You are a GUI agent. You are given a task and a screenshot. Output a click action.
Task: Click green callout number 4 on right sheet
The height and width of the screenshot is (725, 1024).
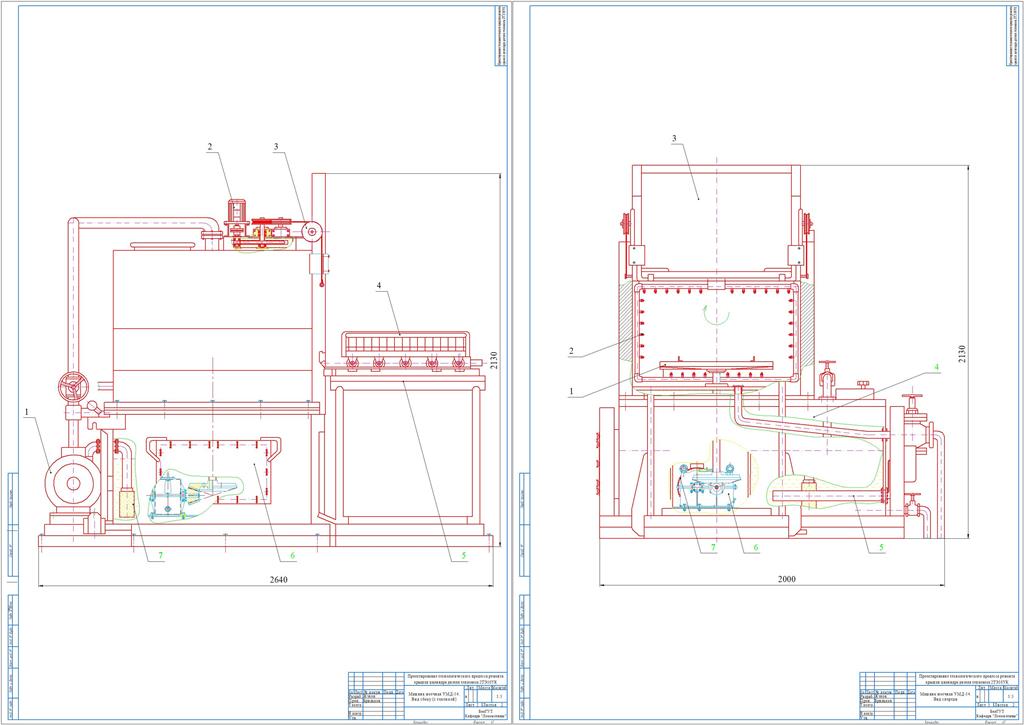click(936, 367)
